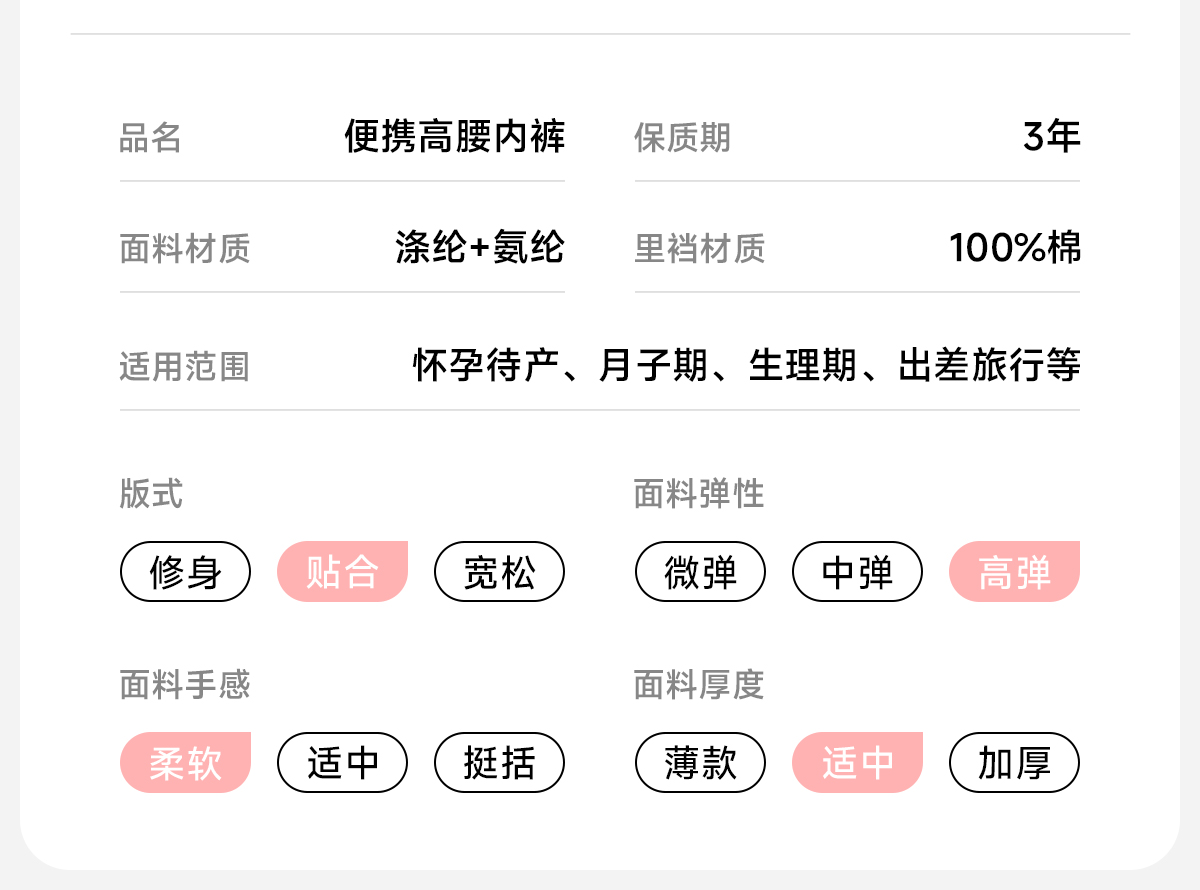
Task: Select the highlighted 贴合 fit chip
Action: pos(342,572)
